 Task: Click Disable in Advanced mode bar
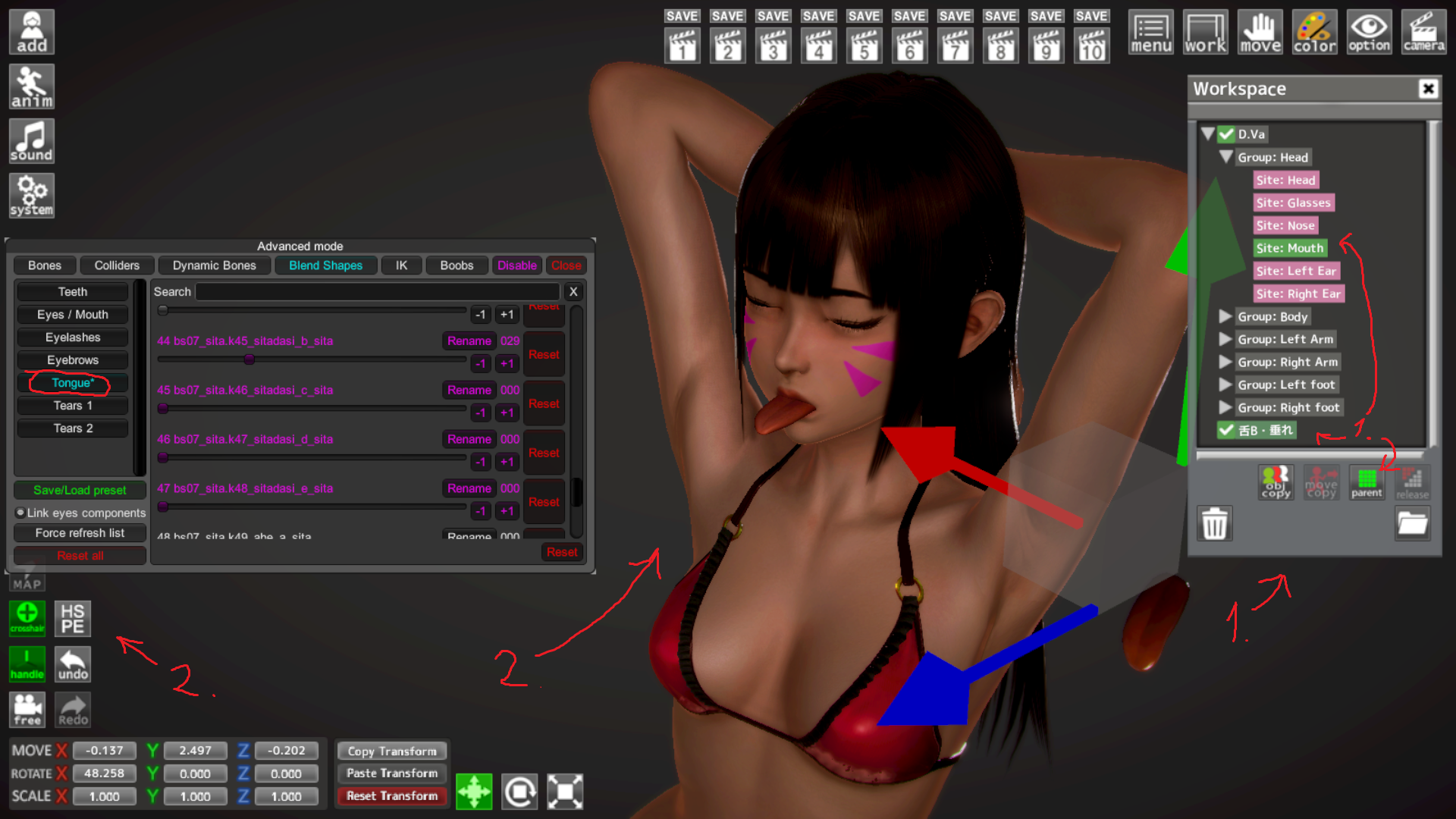click(517, 265)
